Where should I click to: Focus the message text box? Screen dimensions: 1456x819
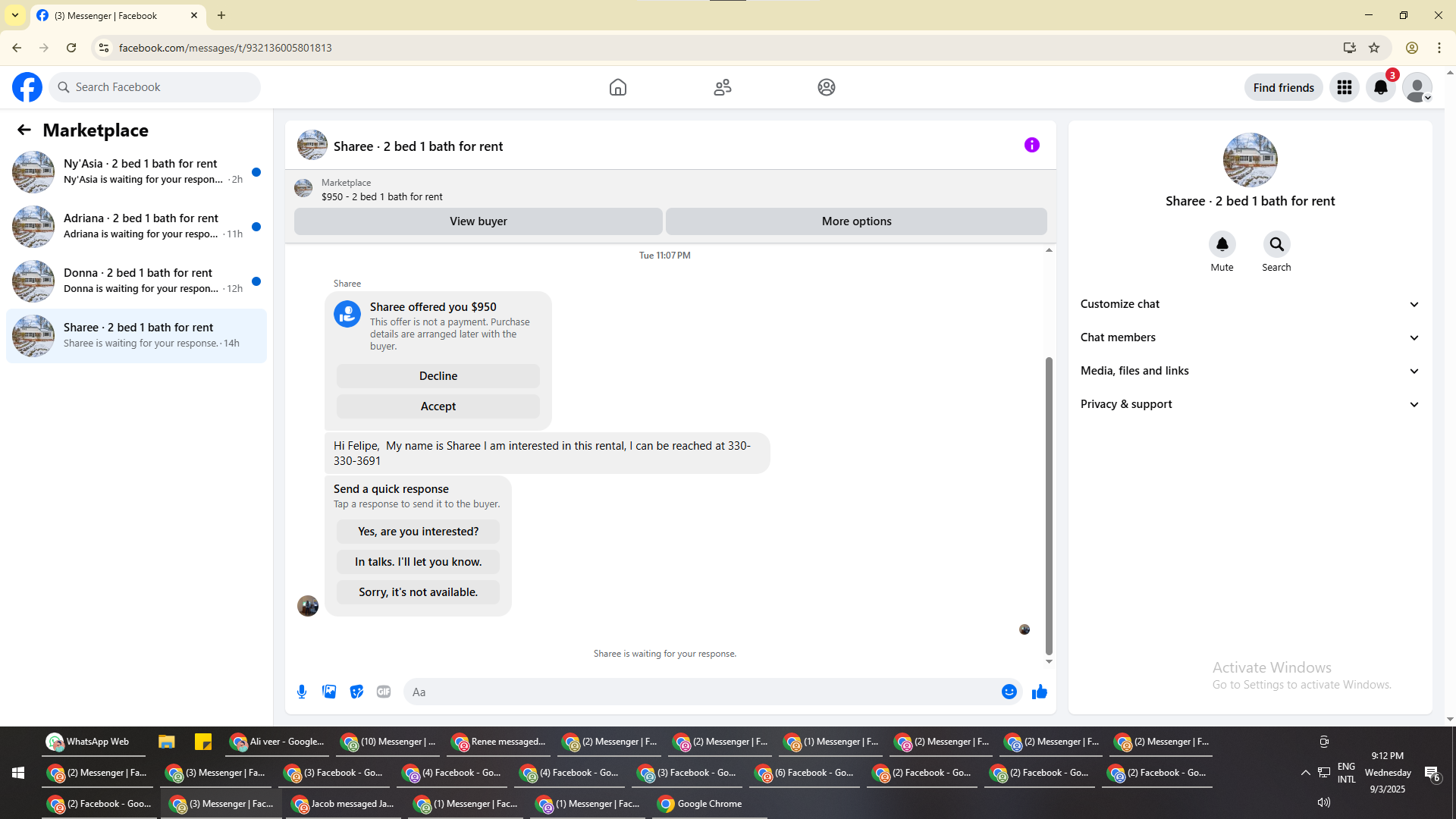coord(701,692)
